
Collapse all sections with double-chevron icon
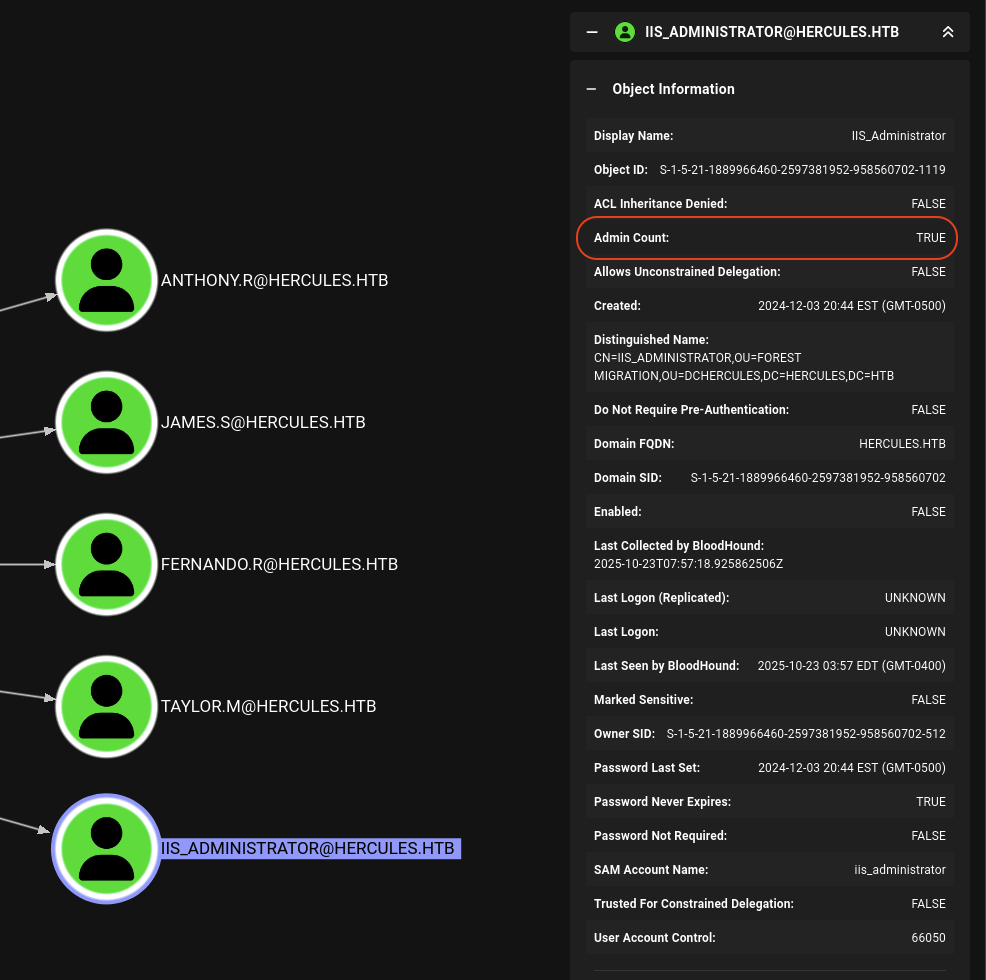(x=948, y=32)
